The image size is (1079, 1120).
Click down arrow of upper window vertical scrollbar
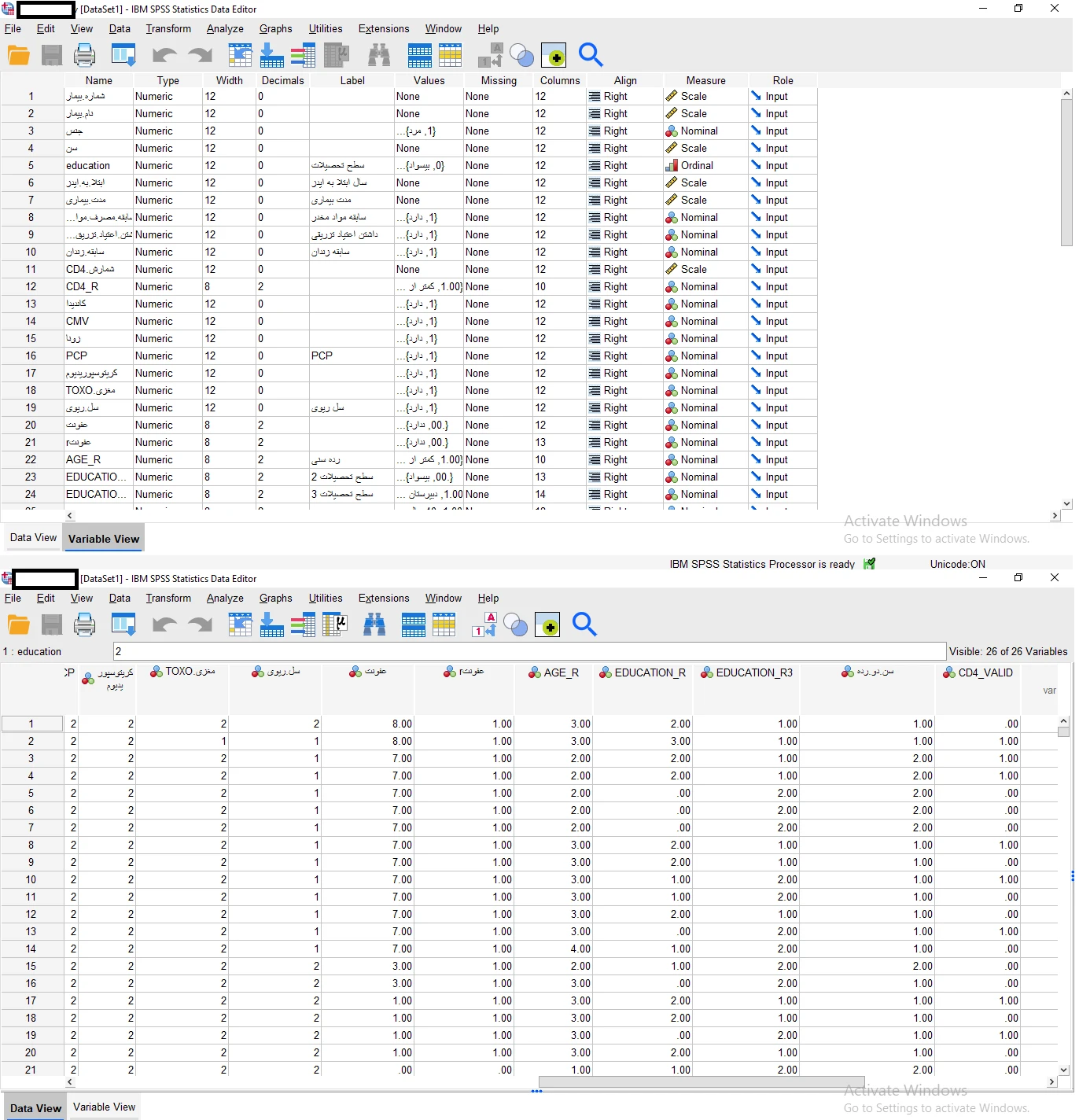coord(1066,503)
